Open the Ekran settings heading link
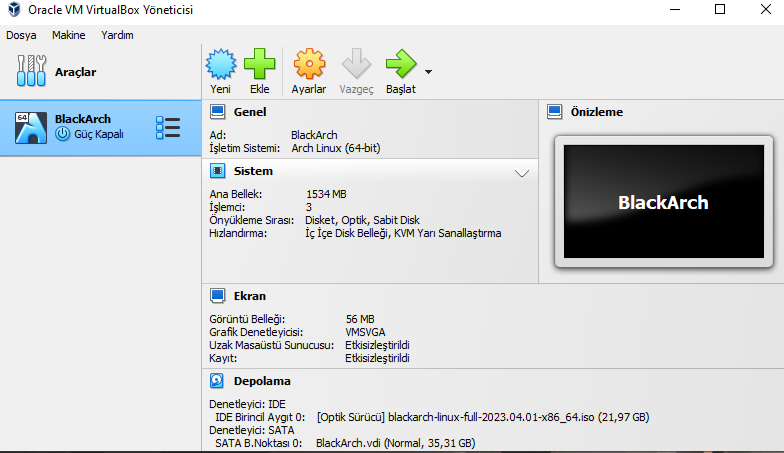The width and height of the screenshot is (784, 453). pos(250,296)
